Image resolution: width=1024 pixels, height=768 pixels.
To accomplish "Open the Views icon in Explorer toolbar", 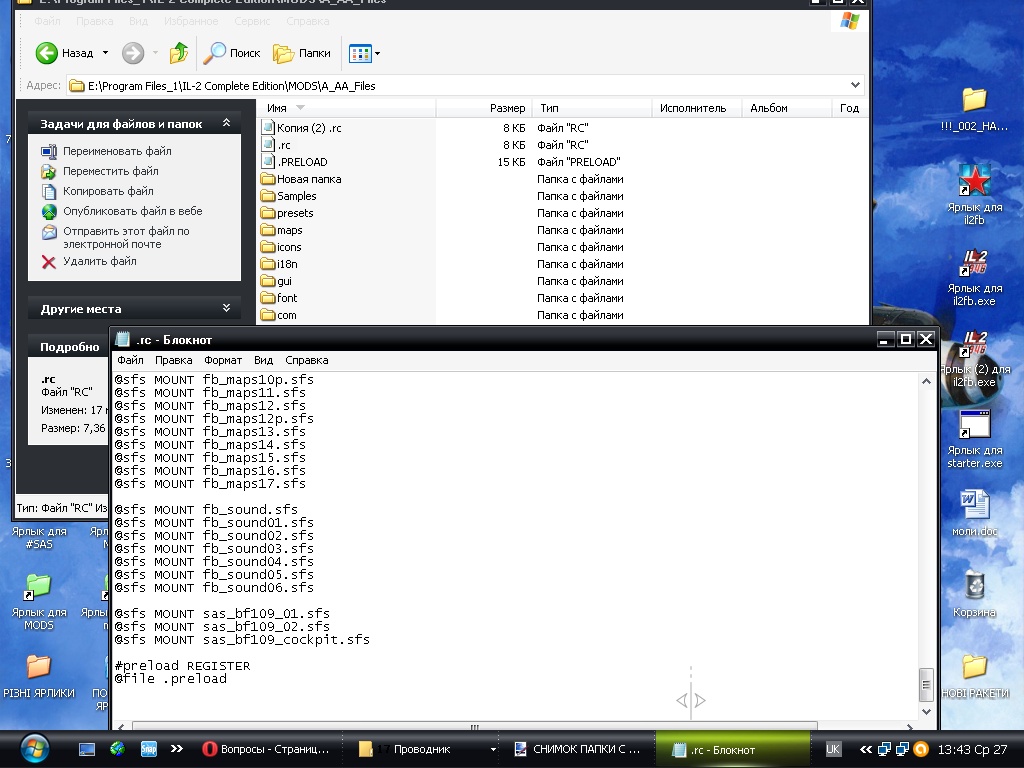I will pyautogui.click(x=360, y=53).
